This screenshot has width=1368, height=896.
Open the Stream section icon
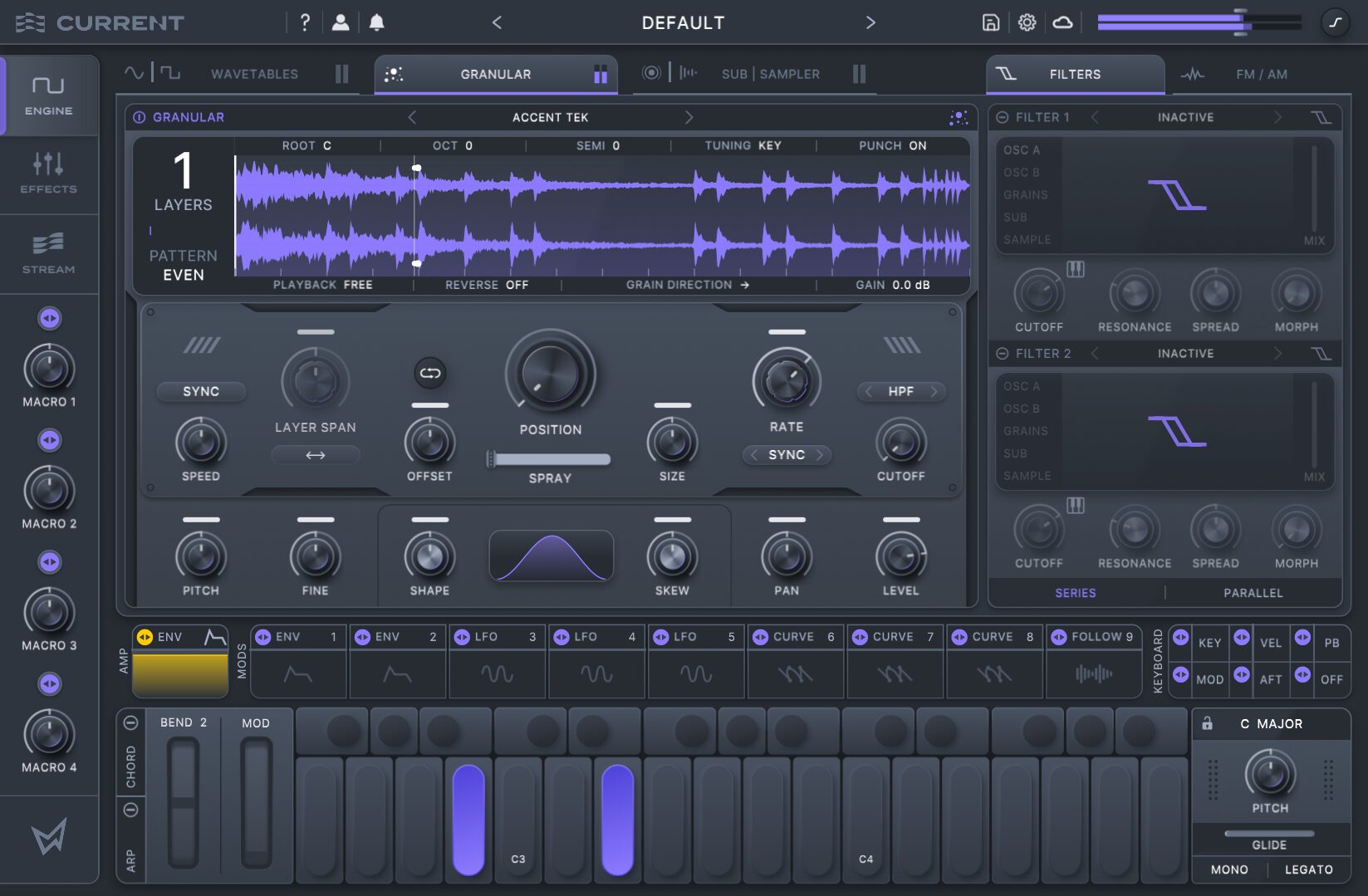tap(48, 243)
